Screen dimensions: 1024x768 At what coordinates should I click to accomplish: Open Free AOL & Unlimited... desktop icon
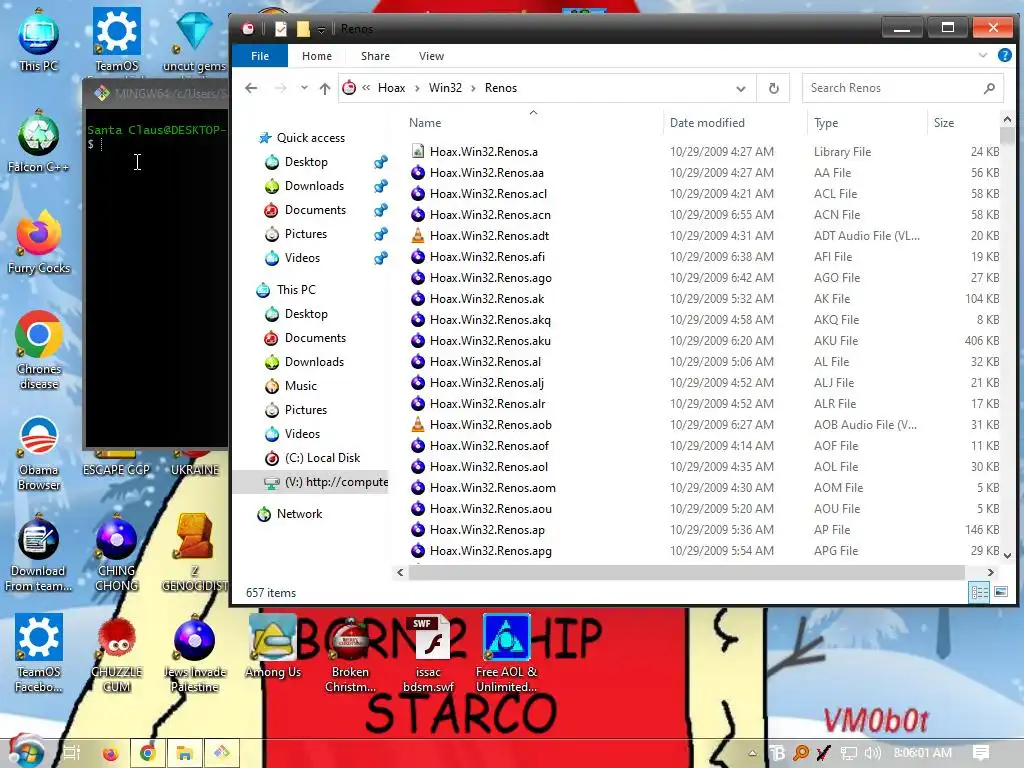pos(506,654)
